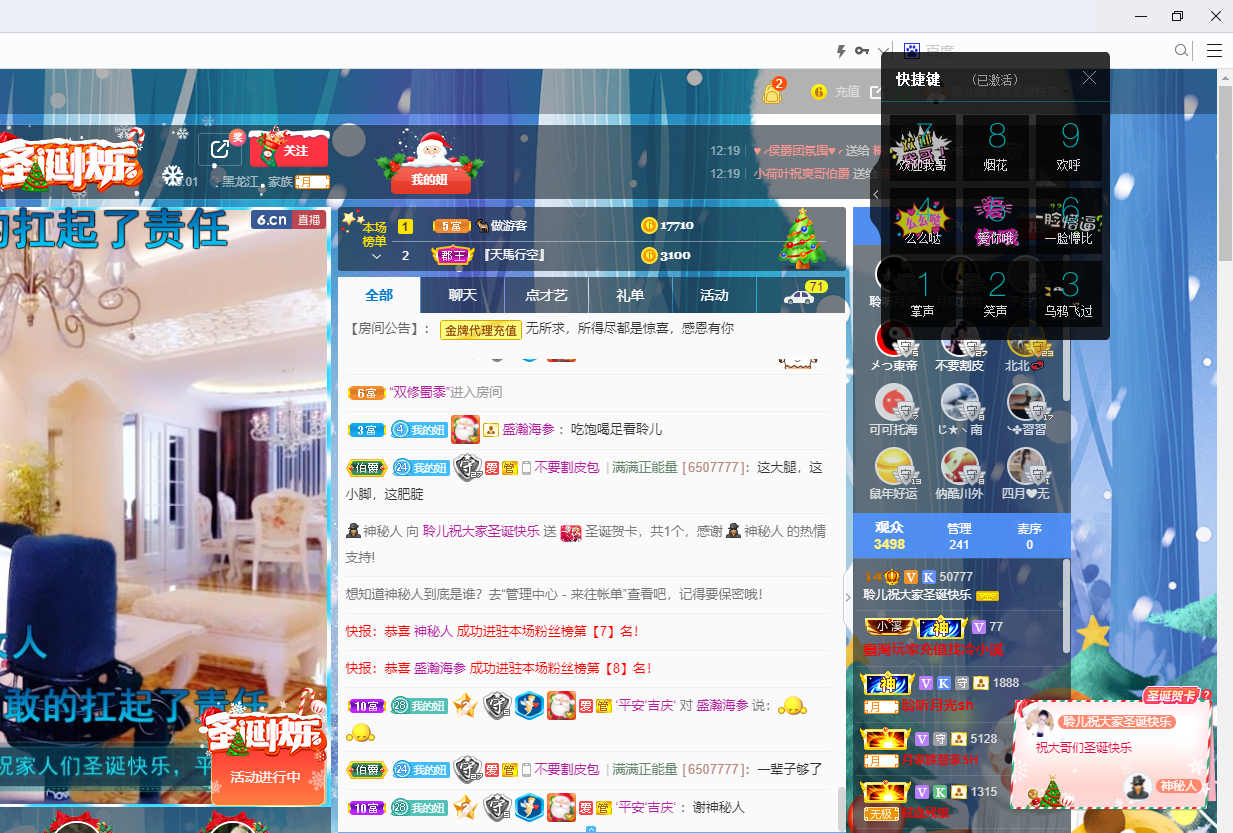Click 聆儿祝大家圣诞快乐 name in gift message
Image resolution: width=1233 pixels, height=833 pixels.
[481, 531]
